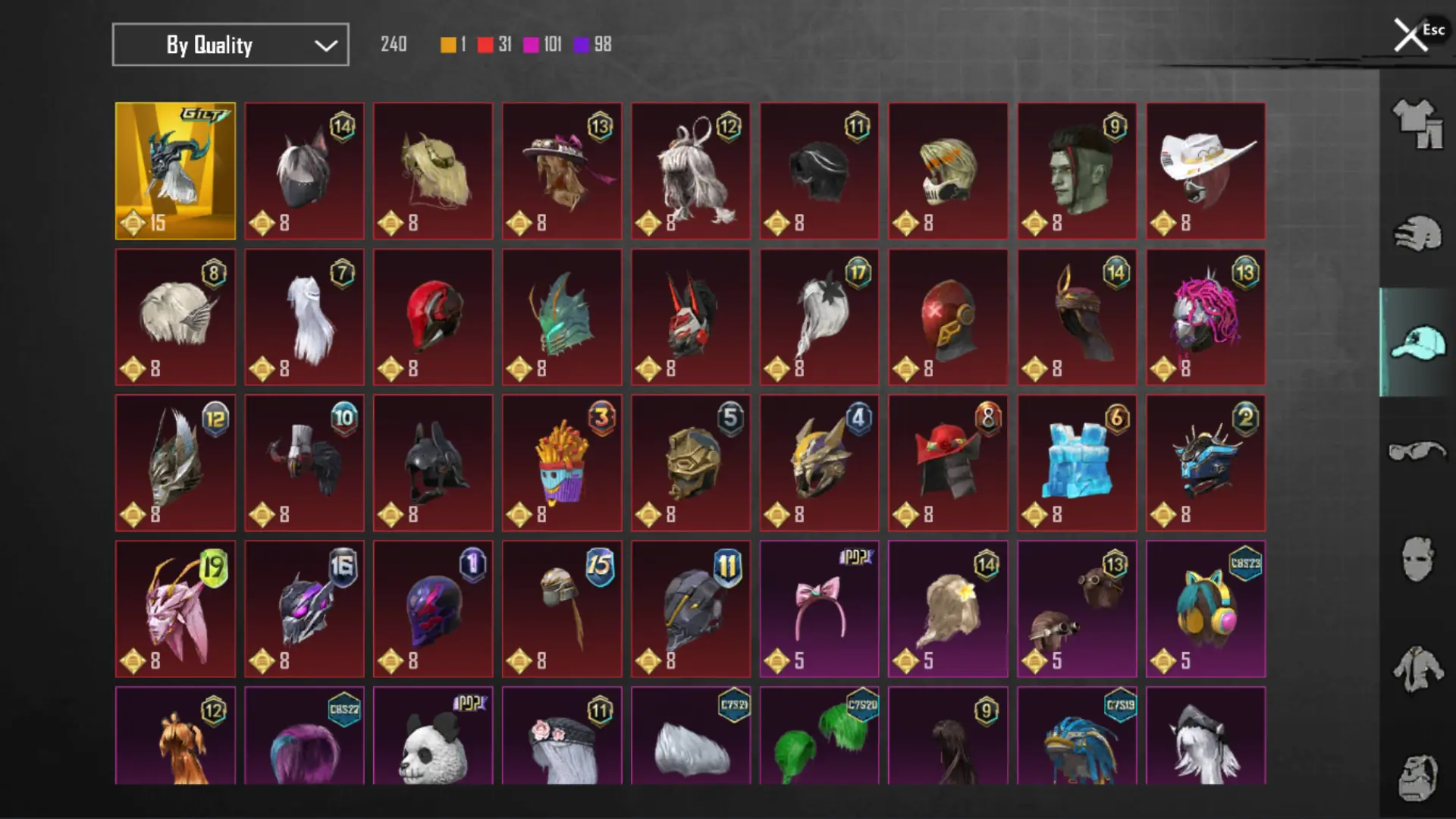Select the french fries hat item
The height and width of the screenshot is (819, 1456).
pyautogui.click(x=562, y=463)
